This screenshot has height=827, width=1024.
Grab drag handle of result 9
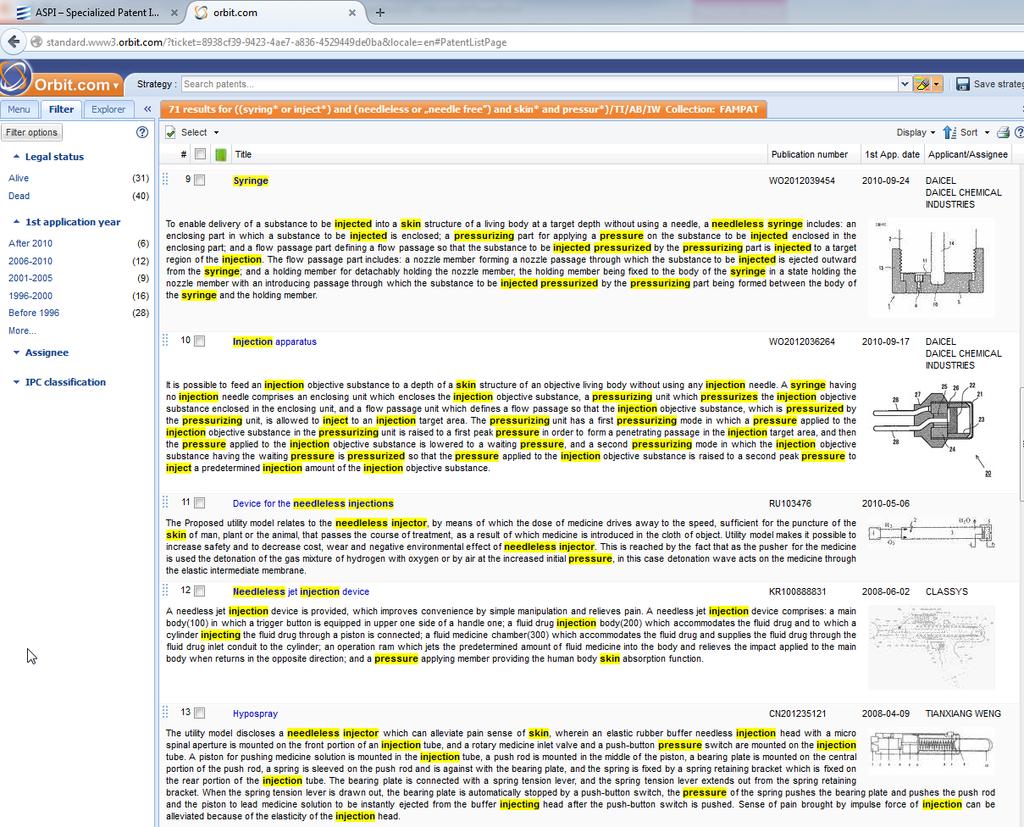pos(165,178)
